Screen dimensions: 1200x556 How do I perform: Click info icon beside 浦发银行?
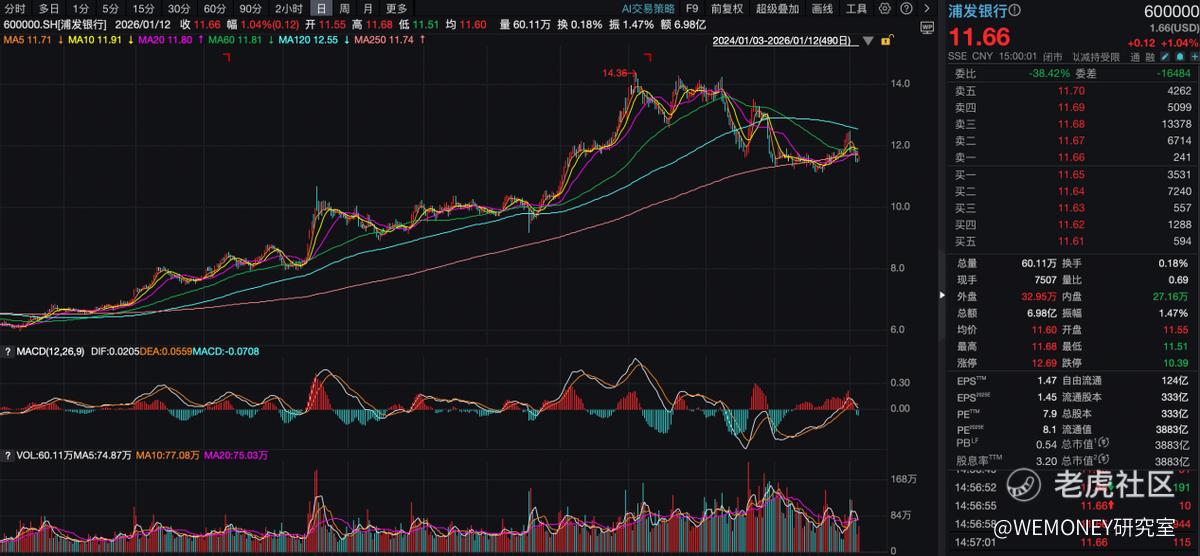(1017, 10)
